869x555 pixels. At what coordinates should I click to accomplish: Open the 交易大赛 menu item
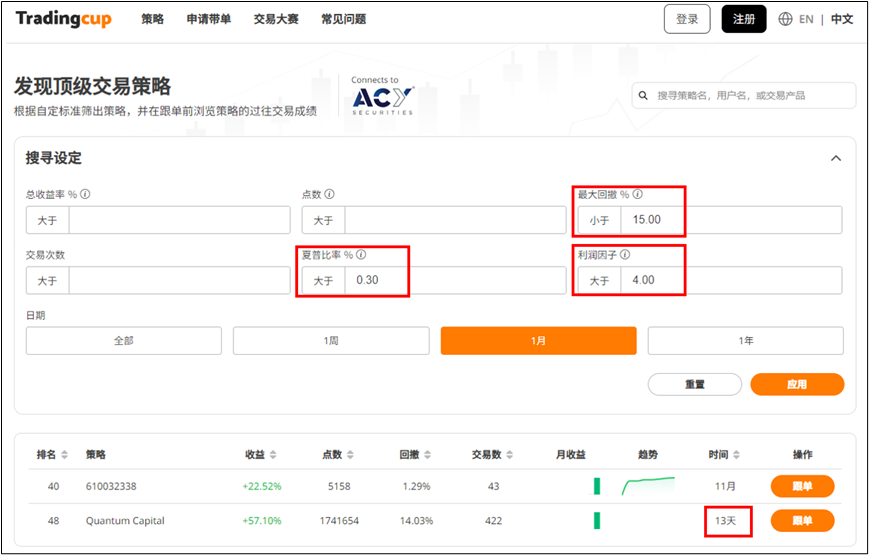coord(275,19)
